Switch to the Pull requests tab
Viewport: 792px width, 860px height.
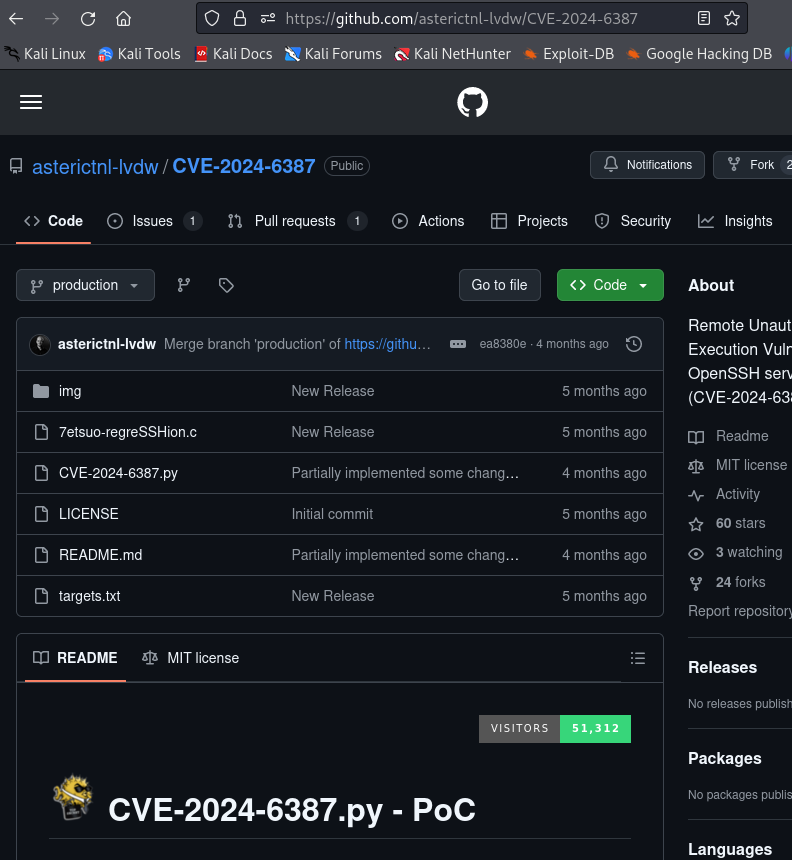(x=297, y=221)
